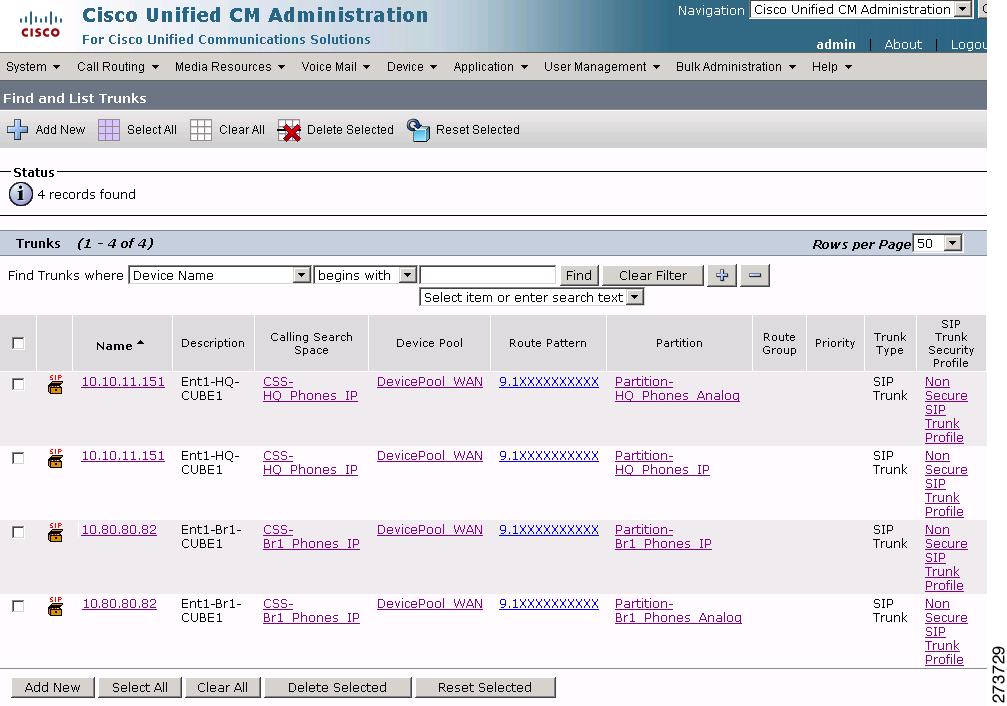This screenshot has height=706, width=1007.
Task: Add a search filter row with plus
Action: click(722, 276)
